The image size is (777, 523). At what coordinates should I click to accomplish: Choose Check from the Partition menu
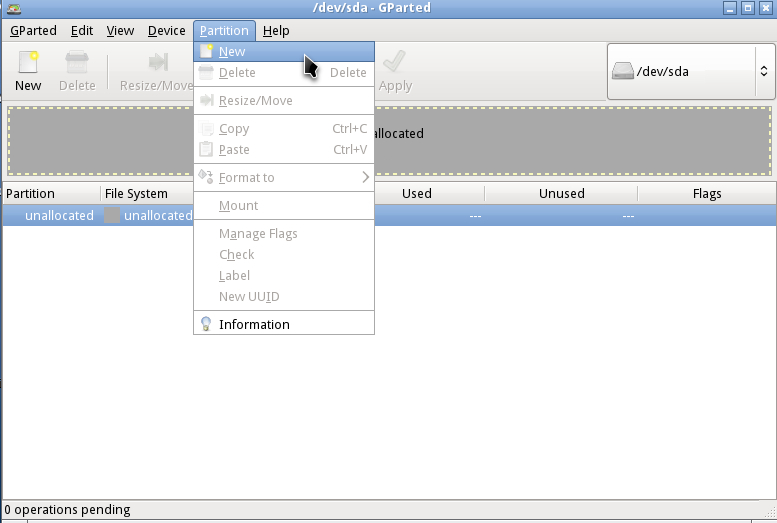(284, 254)
